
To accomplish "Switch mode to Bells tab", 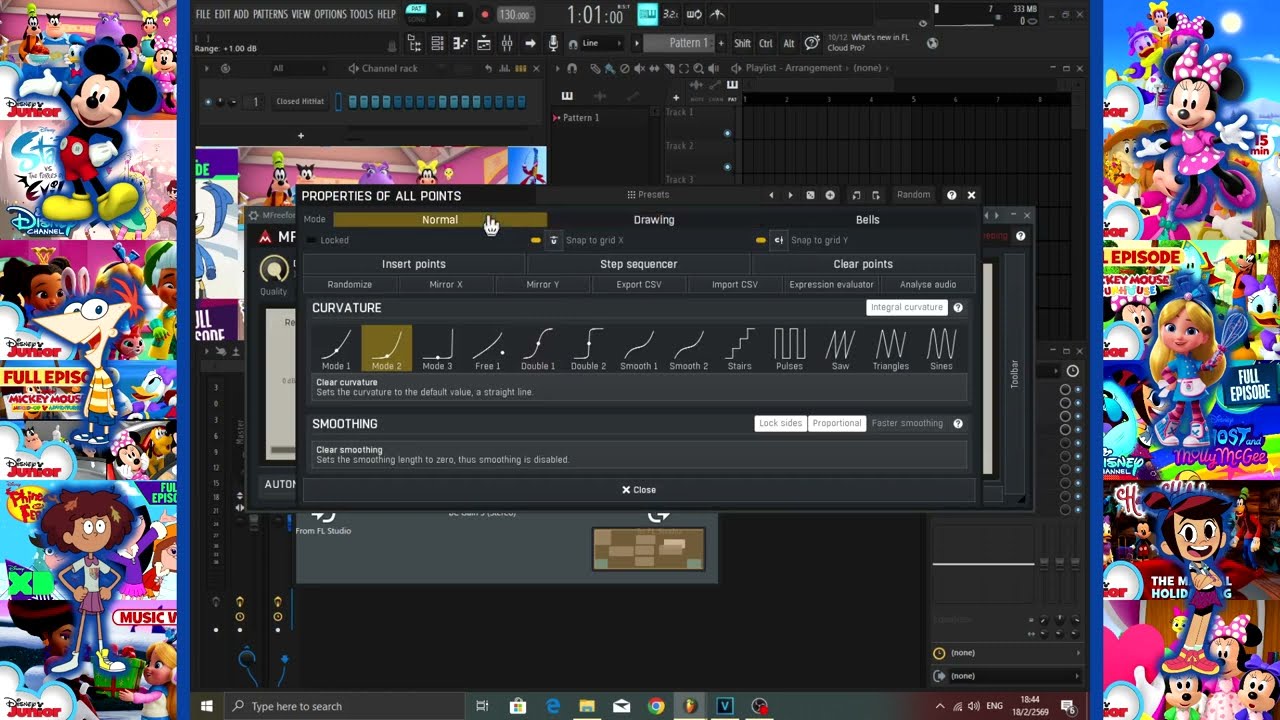I will [867, 220].
